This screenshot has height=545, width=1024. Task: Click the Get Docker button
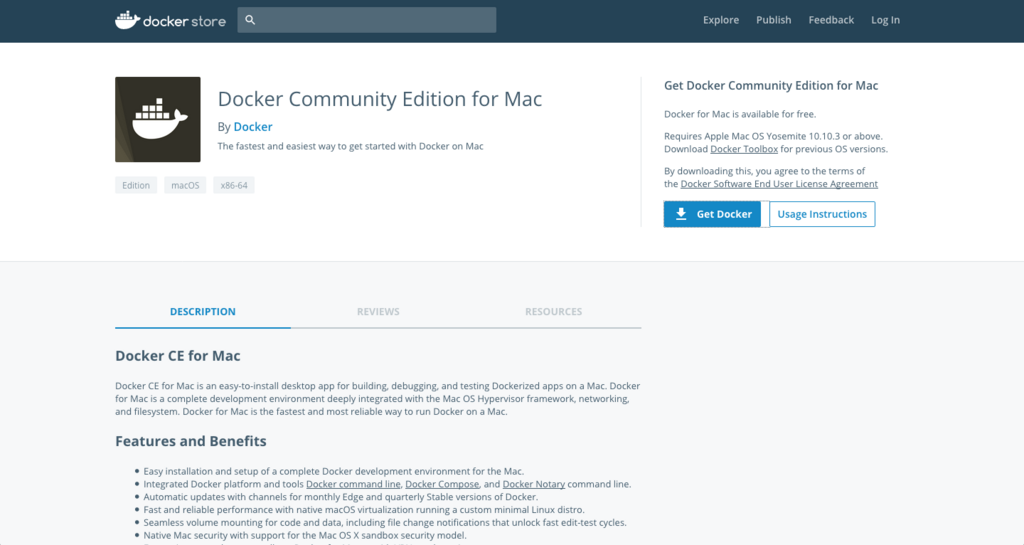click(x=712, y=214)
